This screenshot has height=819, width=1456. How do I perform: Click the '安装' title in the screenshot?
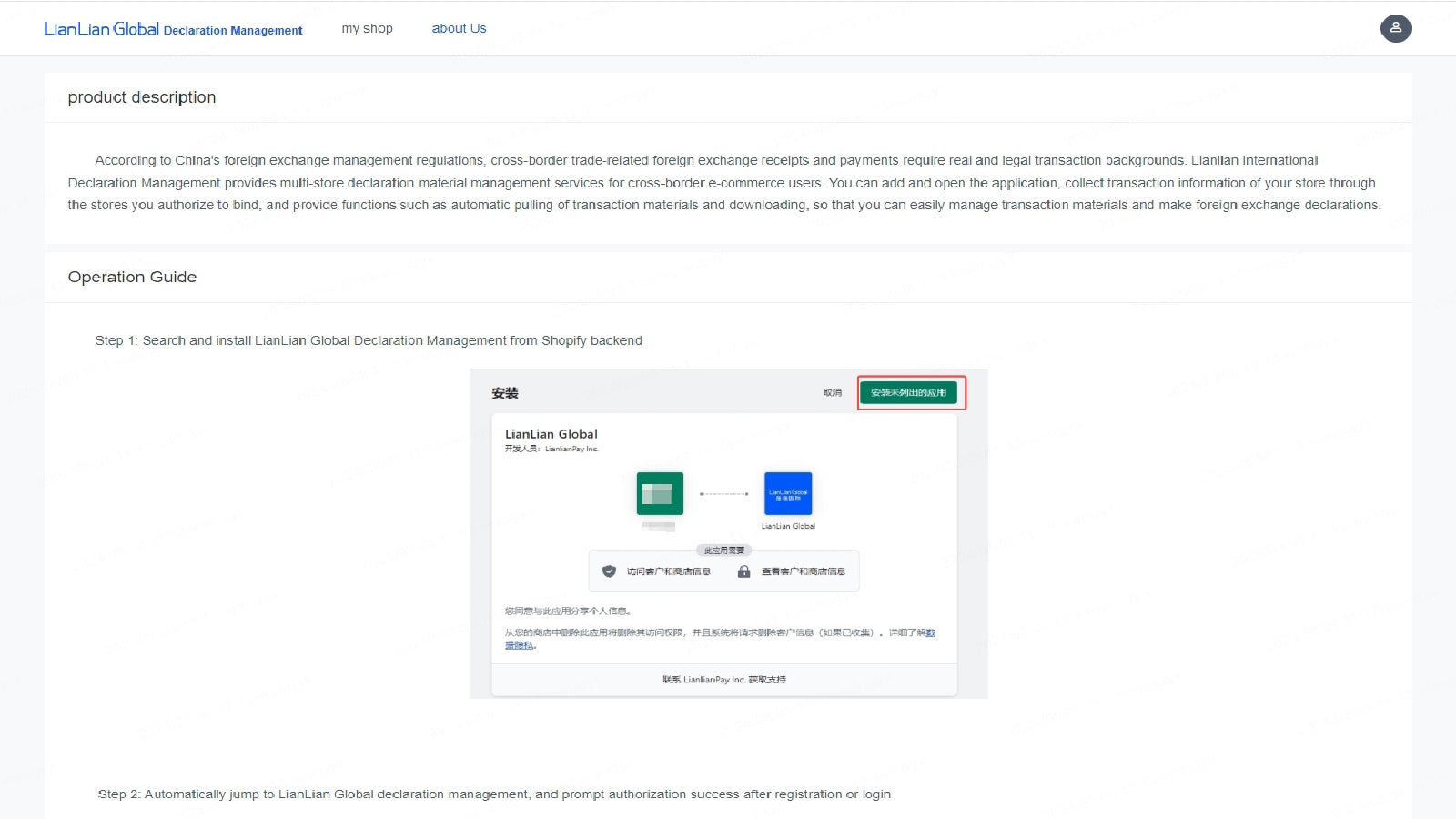[505, 393]
